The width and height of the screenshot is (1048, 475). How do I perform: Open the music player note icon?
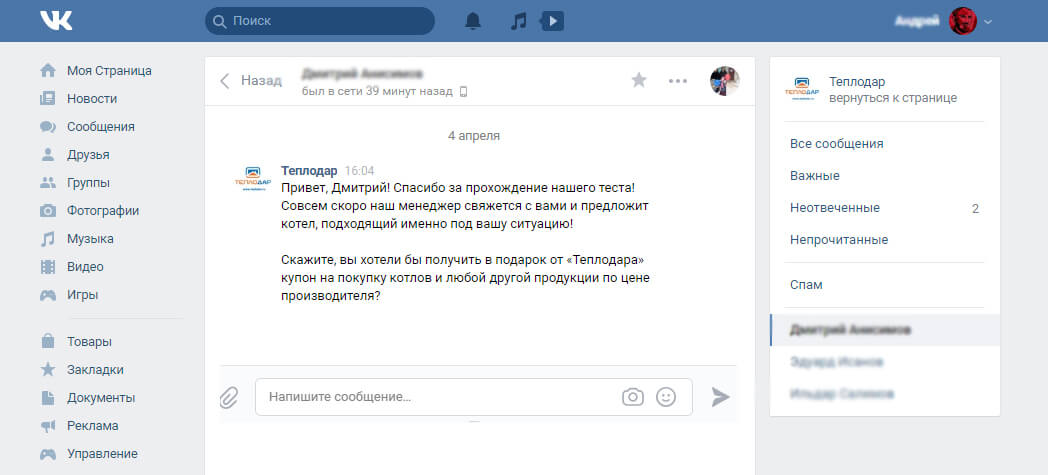click(x=518, y=21)
